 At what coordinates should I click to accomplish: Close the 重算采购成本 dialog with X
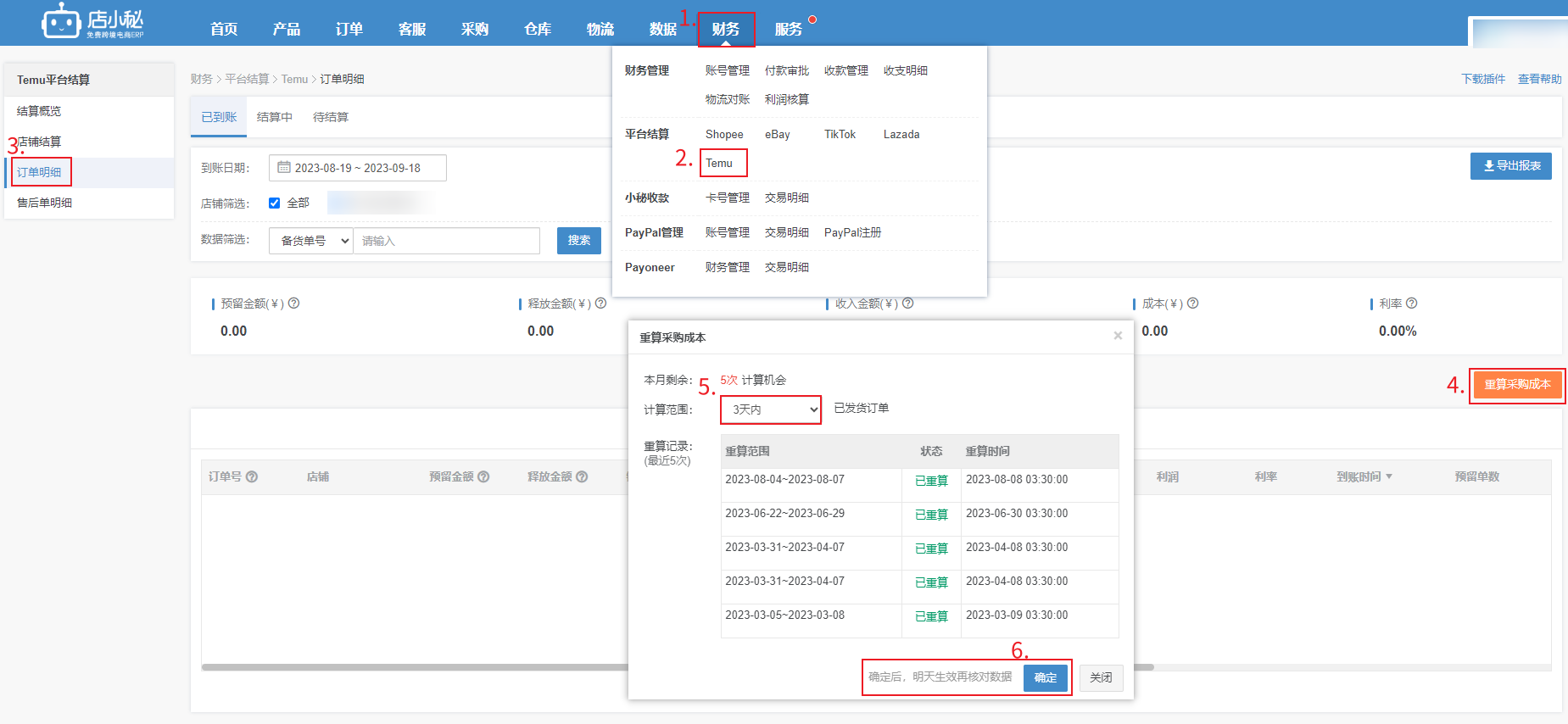1118,337
